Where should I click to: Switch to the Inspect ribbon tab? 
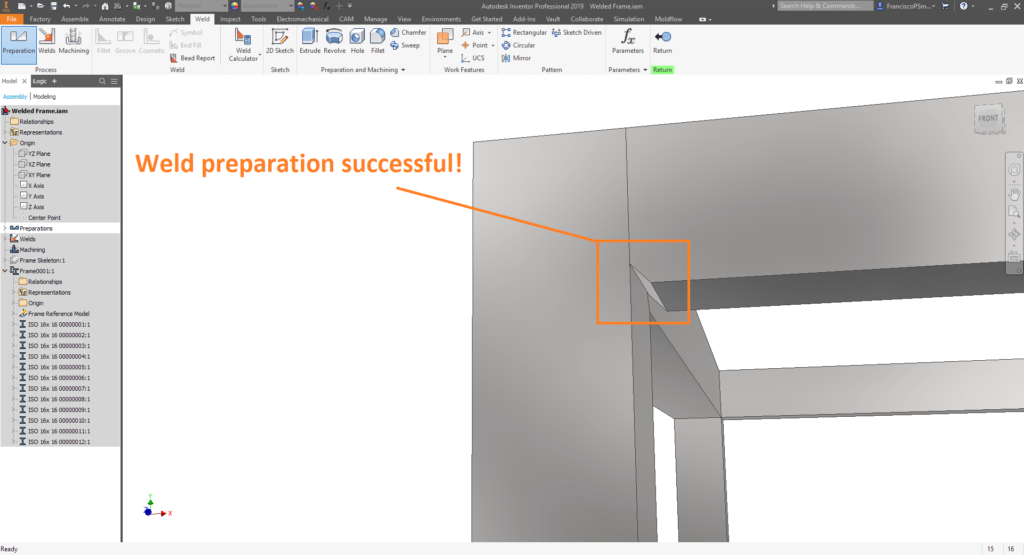click(230, 19)
